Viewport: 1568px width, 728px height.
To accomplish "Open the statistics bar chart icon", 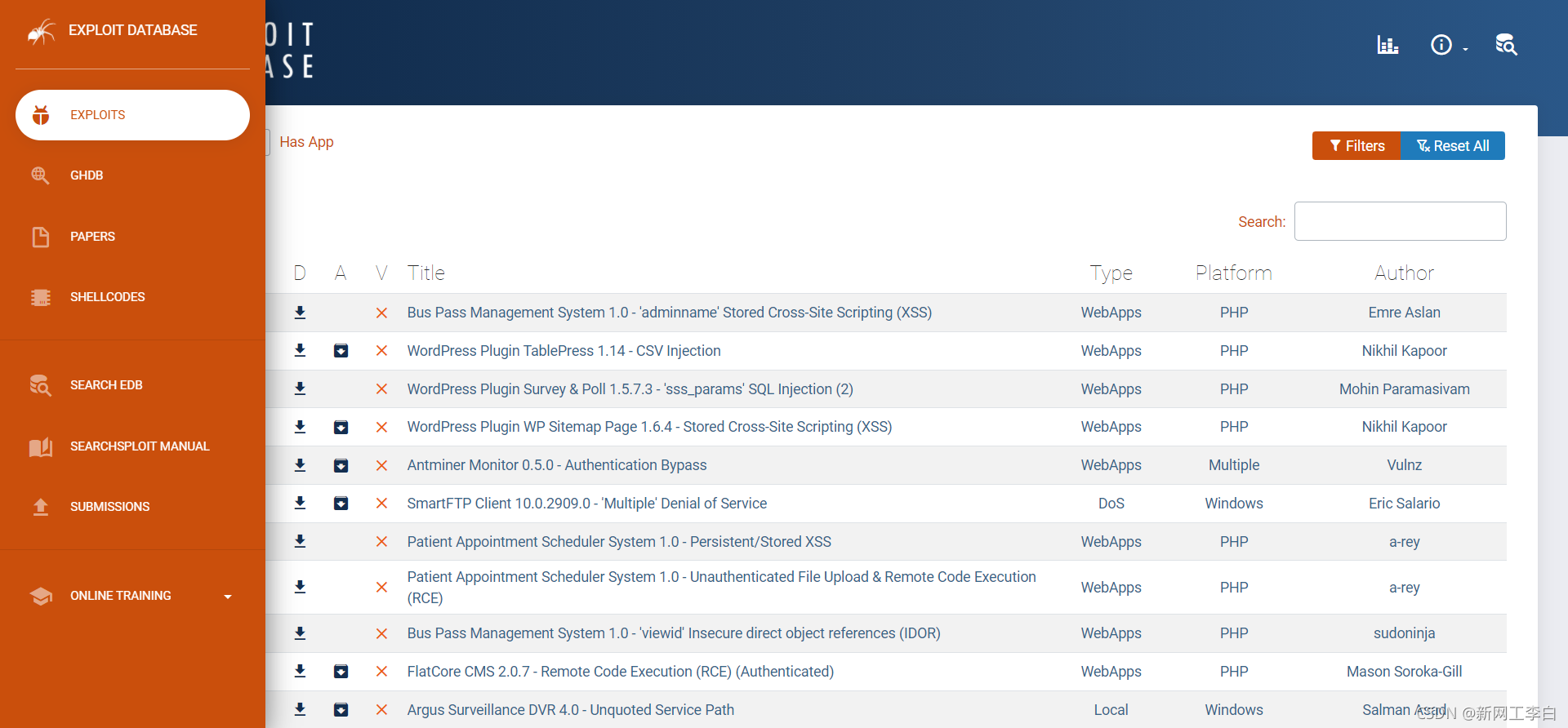I will pyautogui.click(x=1388, y=45).
